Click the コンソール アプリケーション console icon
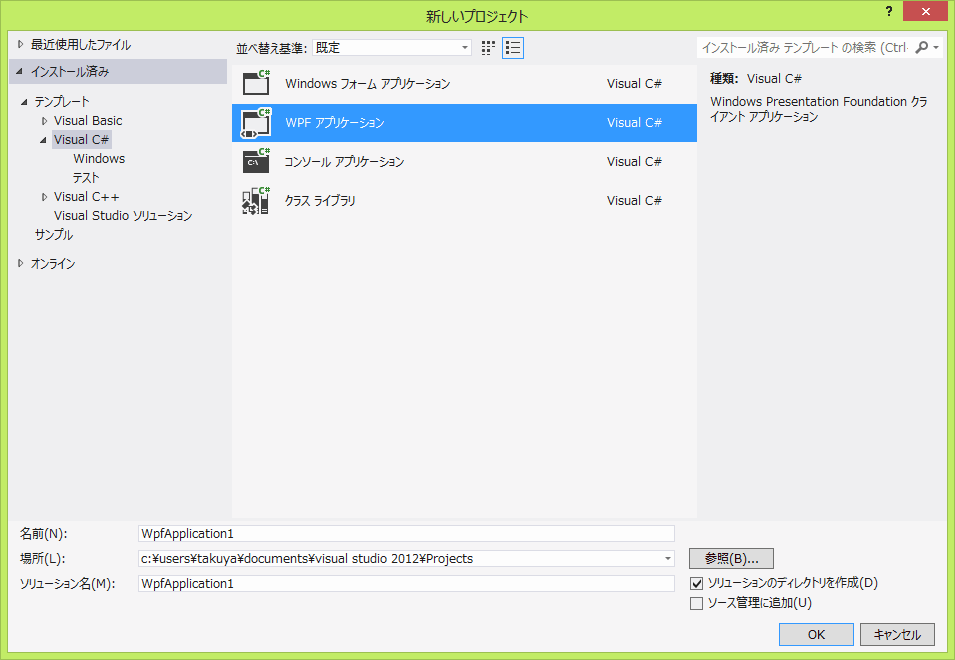Screen dimensions: 955x660 pyautogui.click(x=256, y=161)
